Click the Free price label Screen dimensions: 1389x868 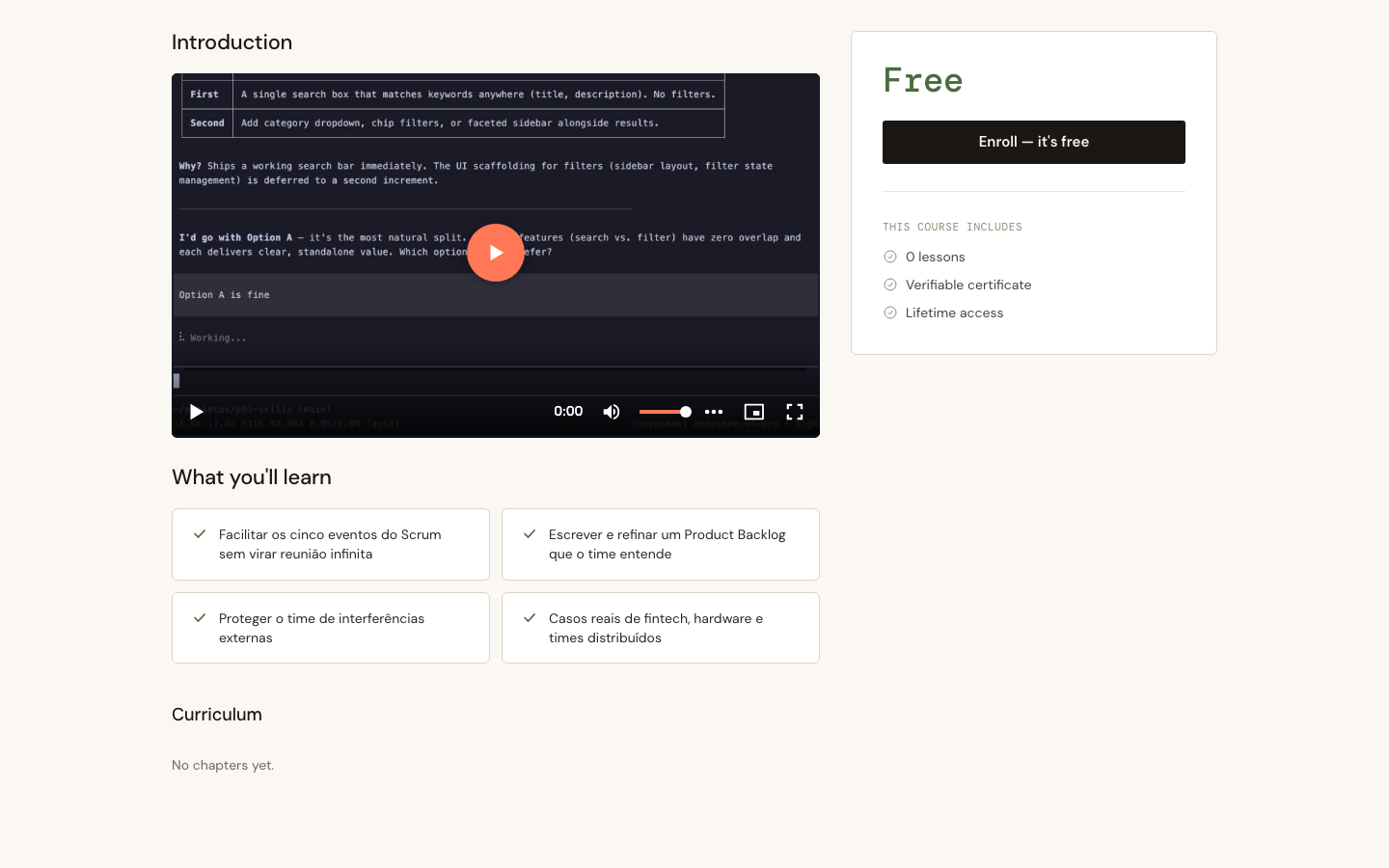[x=923, y=80]
